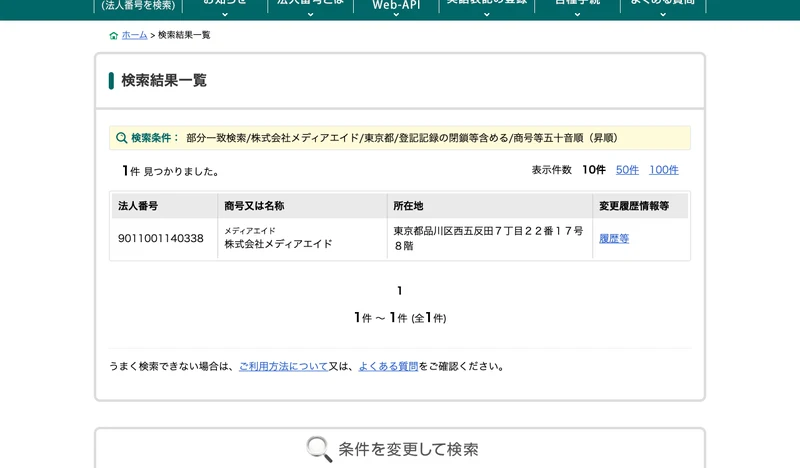Open the よくある質問 link below results
The image size is (800, 468).
(x=388, y=366)
